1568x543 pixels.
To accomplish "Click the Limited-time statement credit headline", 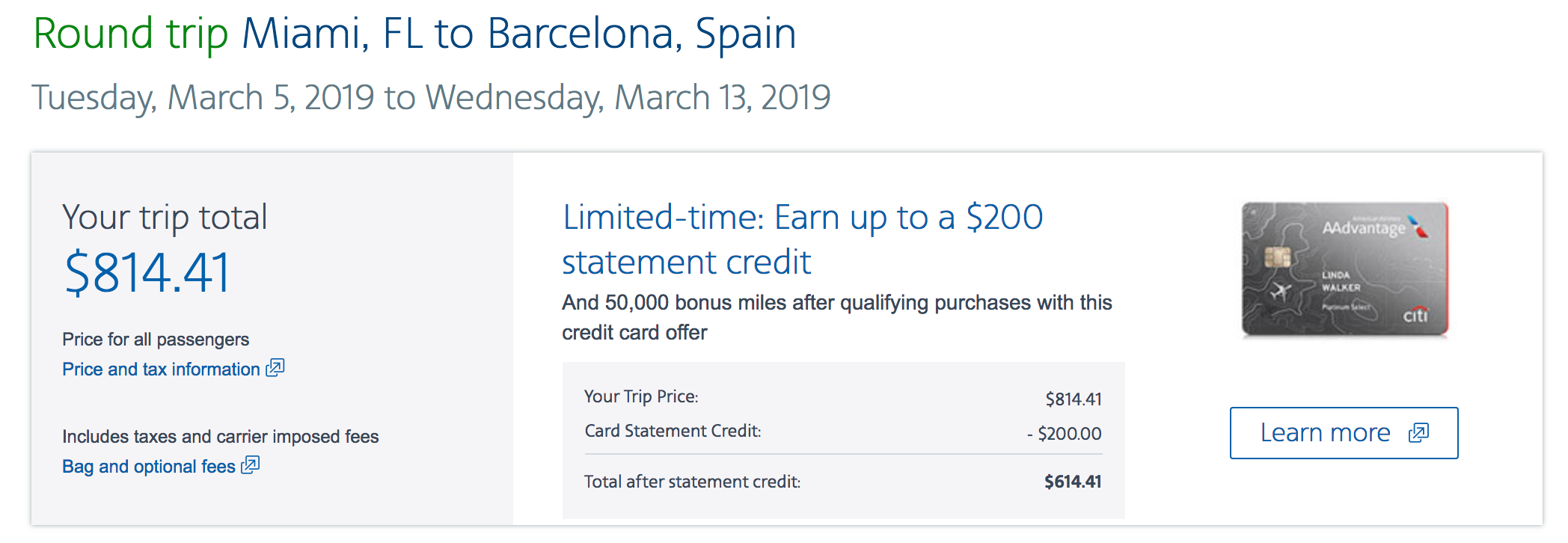I will [802, 239].
